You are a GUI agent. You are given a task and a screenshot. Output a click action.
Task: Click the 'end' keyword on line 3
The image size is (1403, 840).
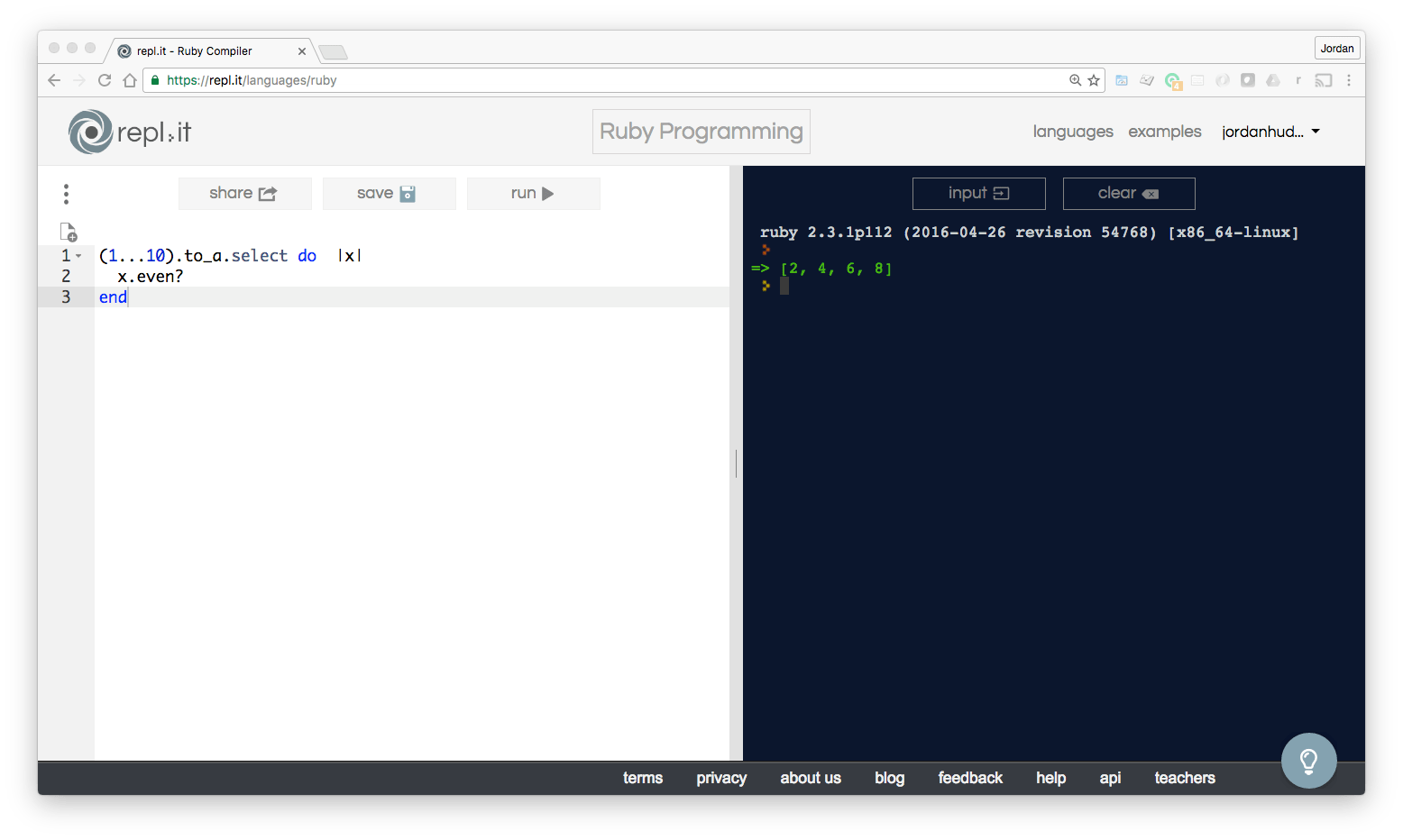point(113,297)
